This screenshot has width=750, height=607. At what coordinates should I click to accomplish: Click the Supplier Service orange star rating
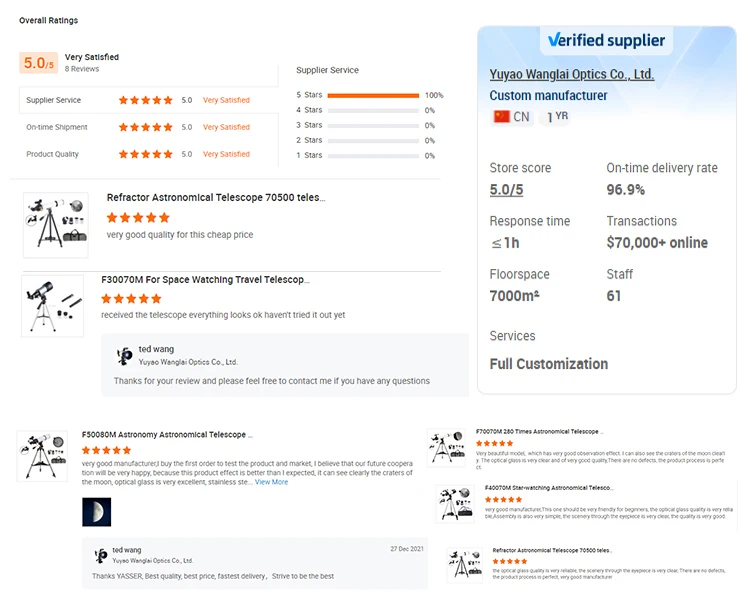tap(146, 100)
